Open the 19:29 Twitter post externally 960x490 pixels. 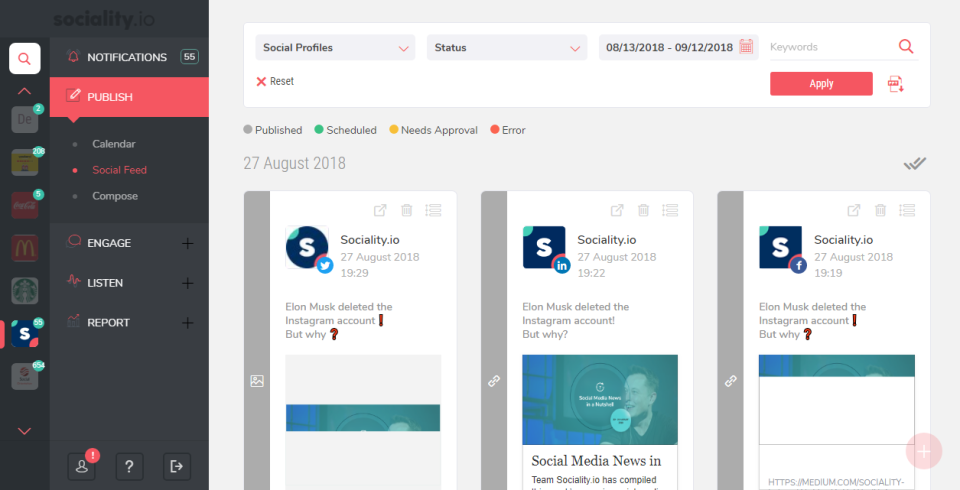(380, 210)
